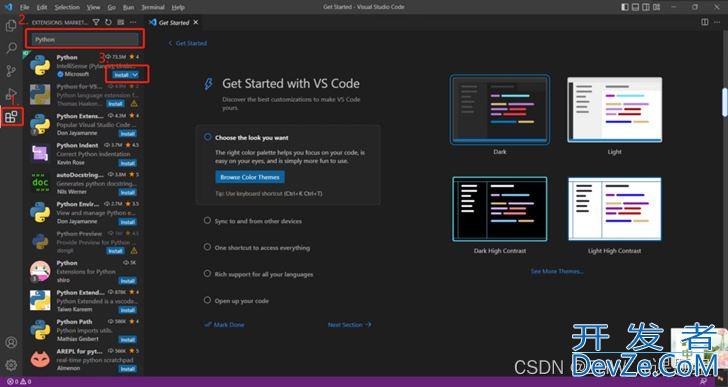Refresh the extensions list

click(x=108, y=22)
